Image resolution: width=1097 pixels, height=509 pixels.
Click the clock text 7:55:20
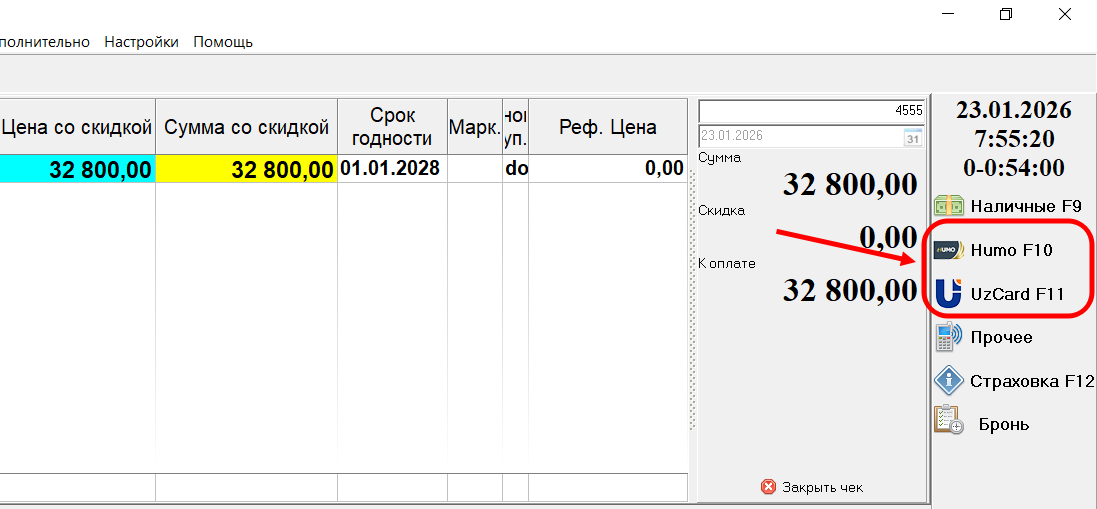(x=1014, y=138)
